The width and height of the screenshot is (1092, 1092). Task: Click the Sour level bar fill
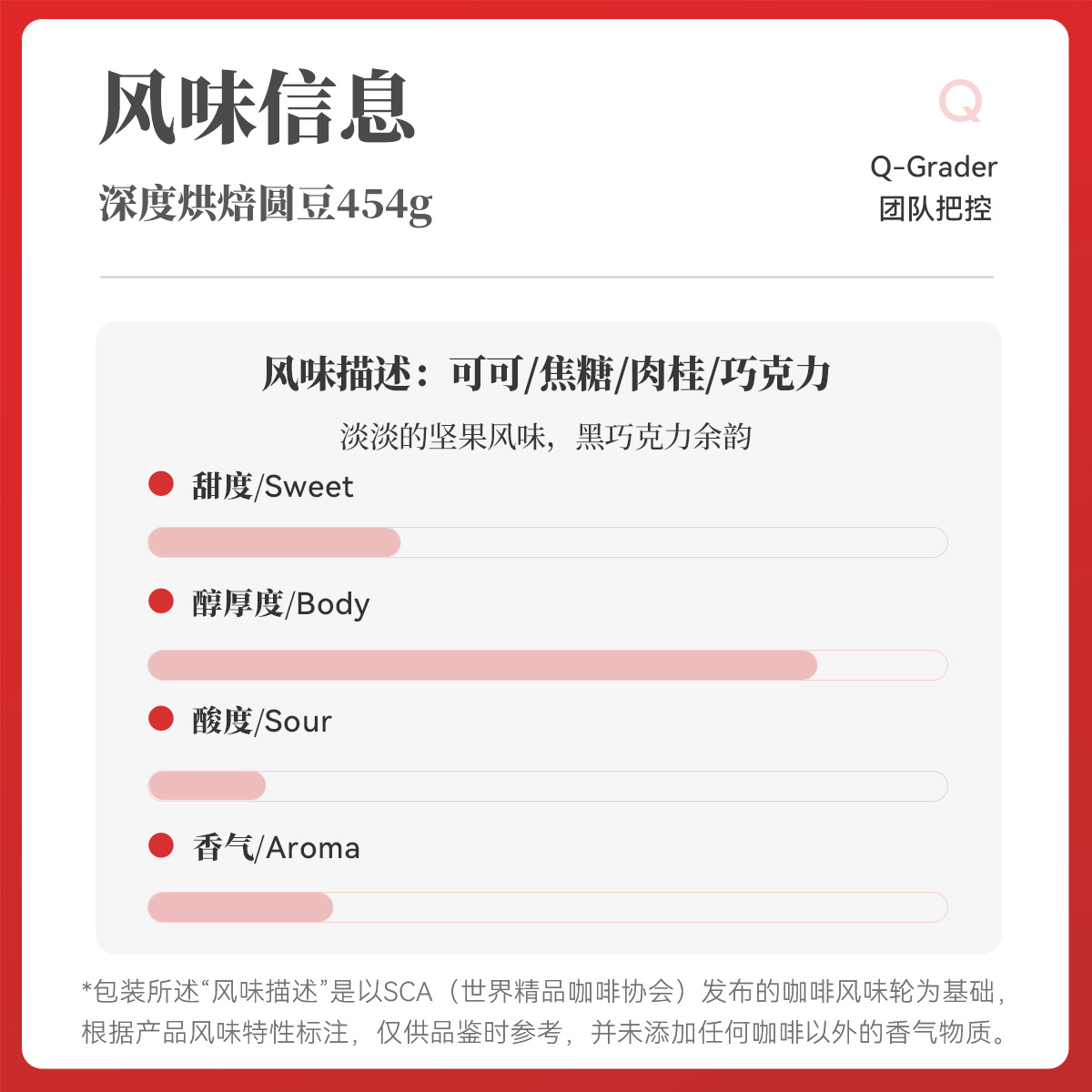pos(207,786)
